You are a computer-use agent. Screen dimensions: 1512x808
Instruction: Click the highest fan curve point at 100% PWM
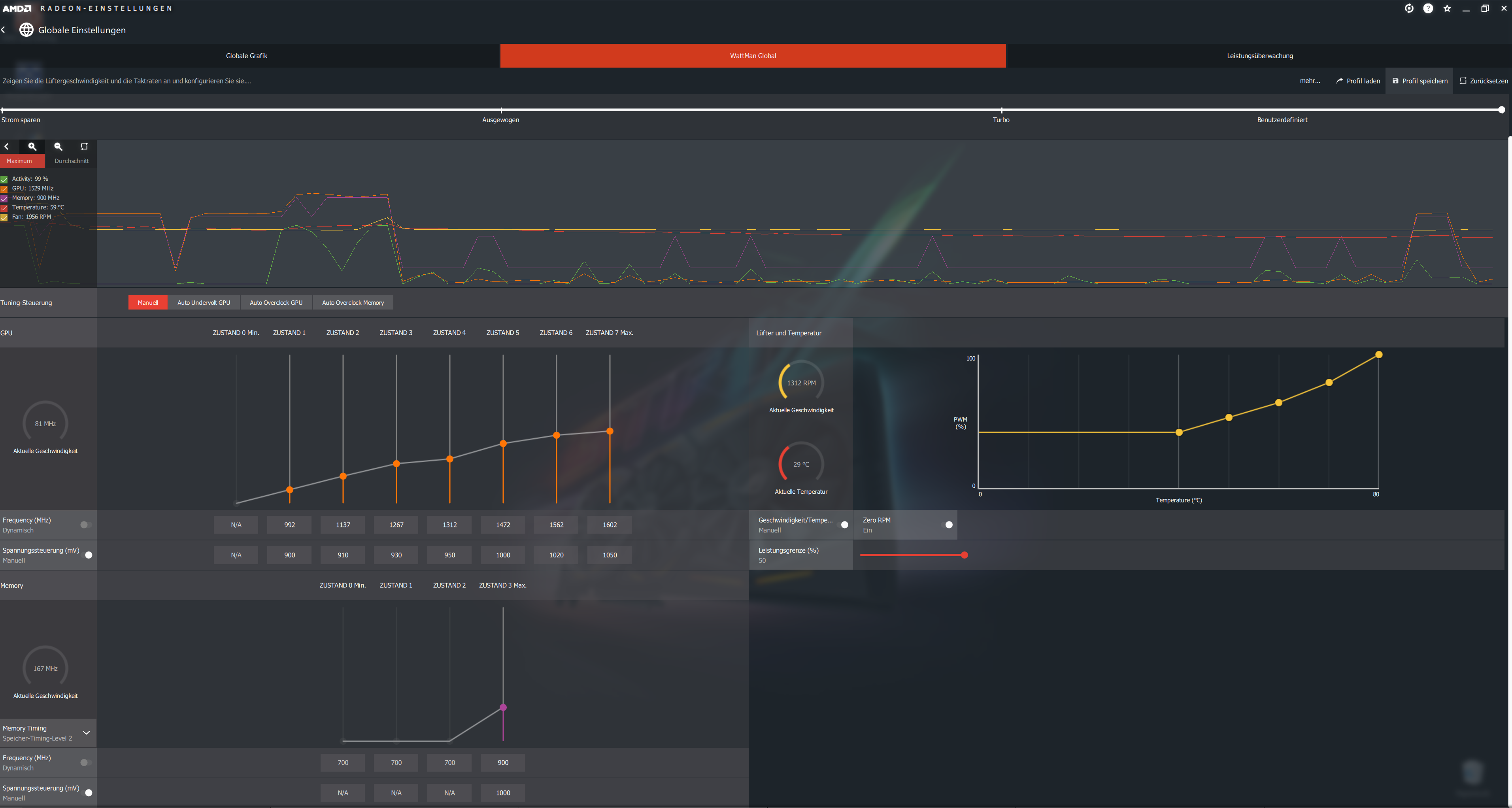[x=1379, y=355]
